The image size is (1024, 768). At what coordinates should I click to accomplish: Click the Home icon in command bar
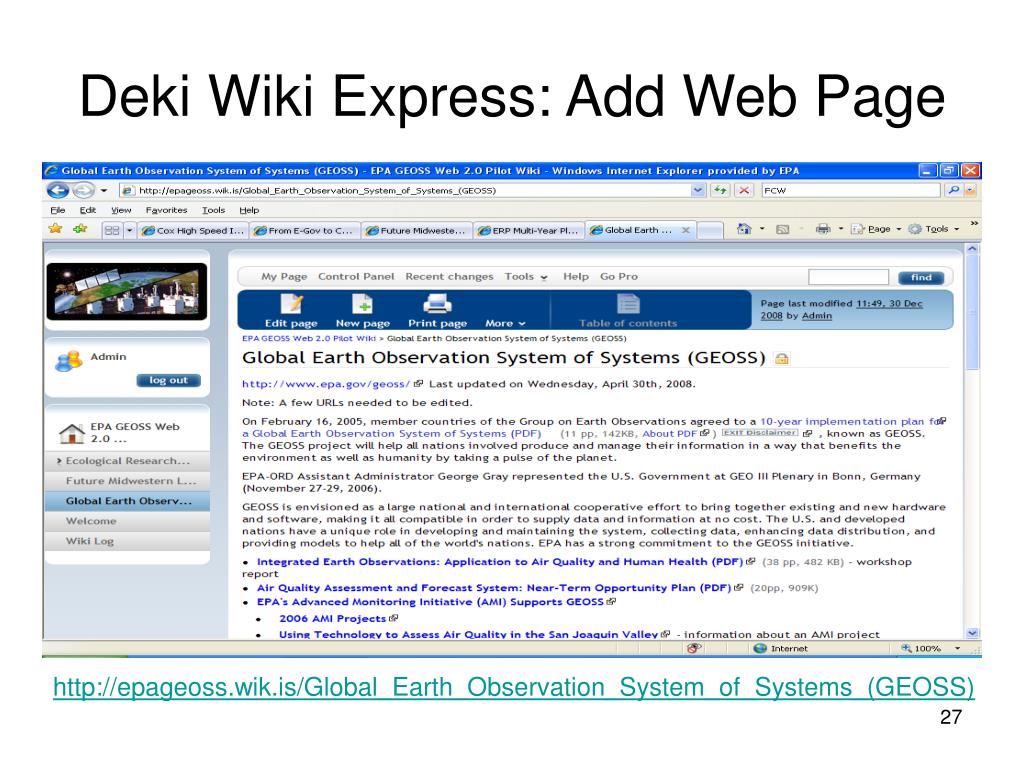pos(744,229)
